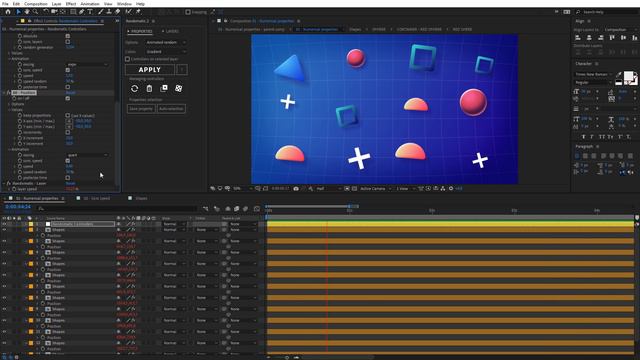Select the Brush tool
The height and width of the screenshot is (360, 640).
101,12
